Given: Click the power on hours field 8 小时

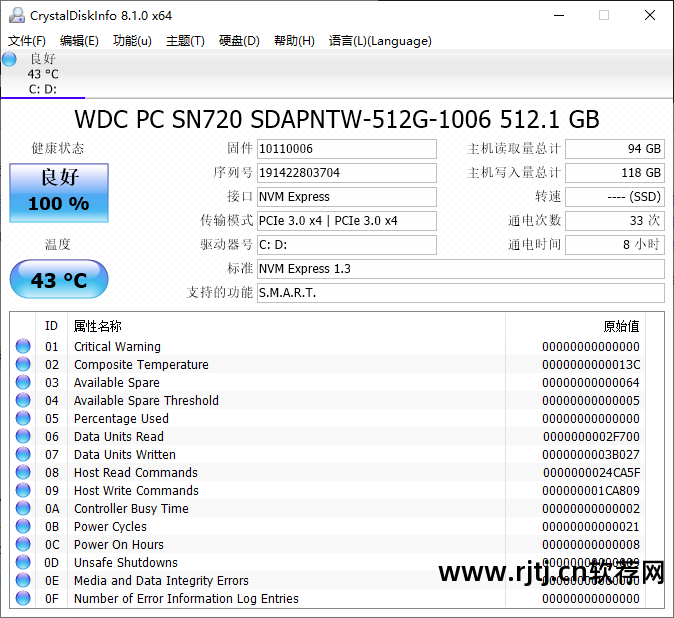Looking at the screenshot, I should (615, 245).
